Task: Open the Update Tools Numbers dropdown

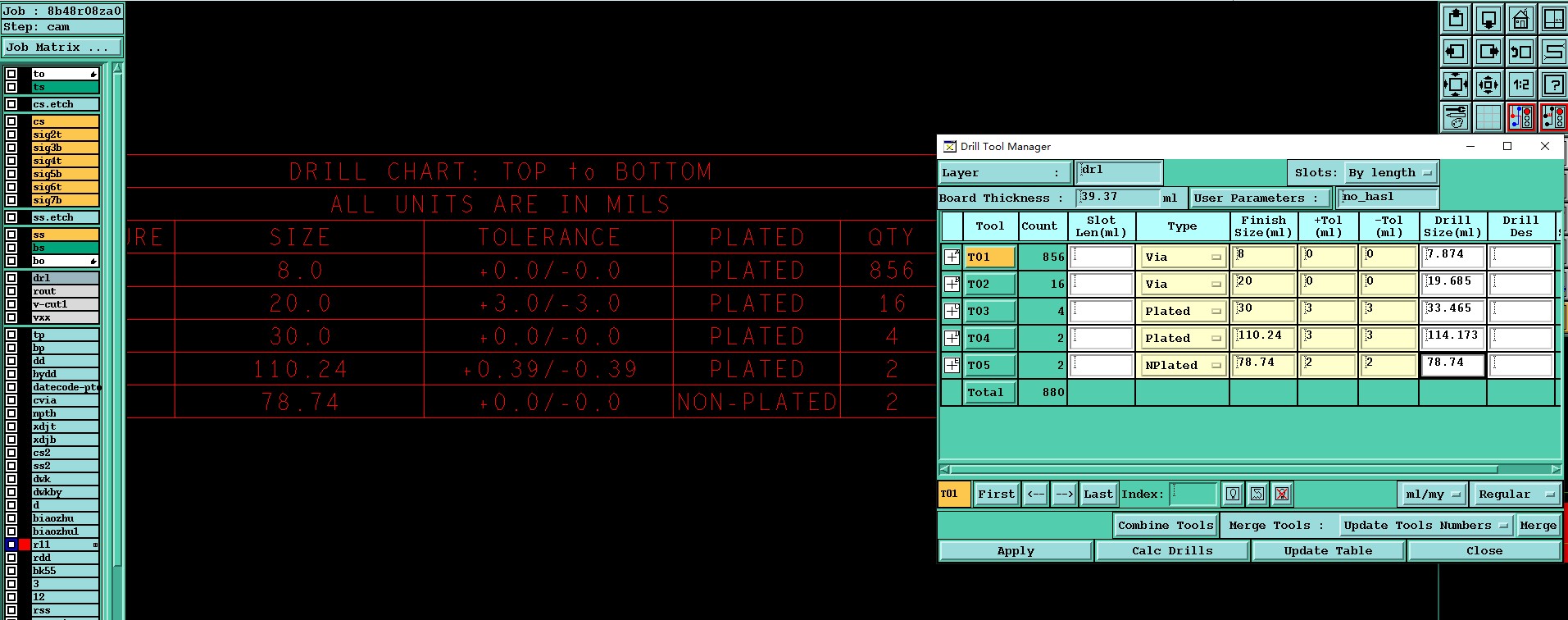Action: tap(1425, 525)
